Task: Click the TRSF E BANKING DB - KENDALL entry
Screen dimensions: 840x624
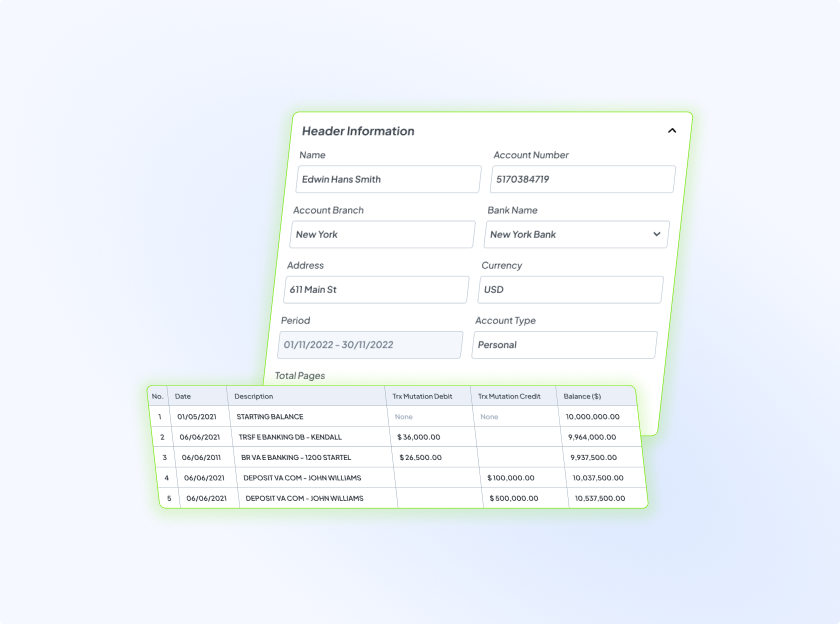Action: tap(291, 437)
